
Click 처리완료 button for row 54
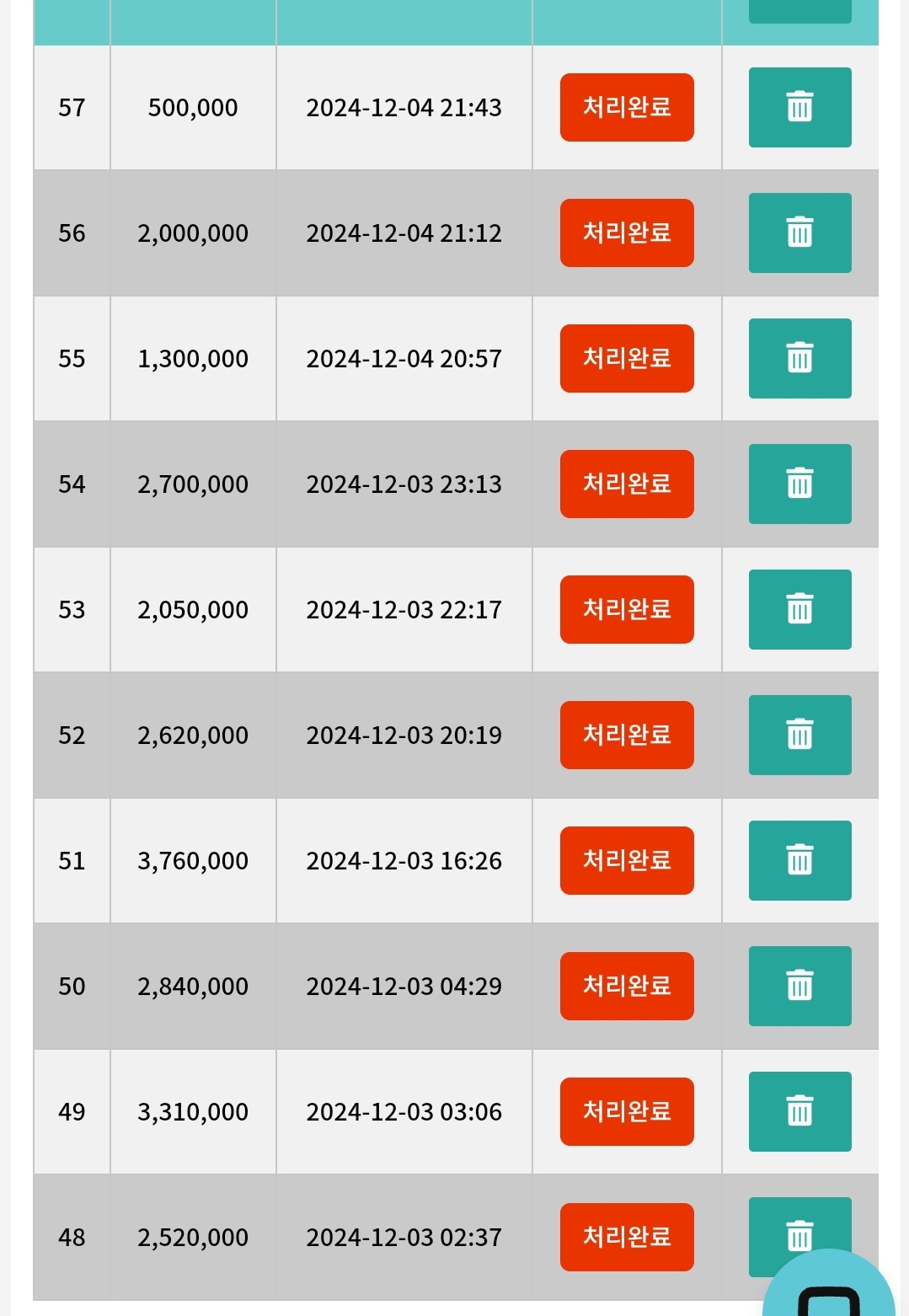tap(627, 484)
